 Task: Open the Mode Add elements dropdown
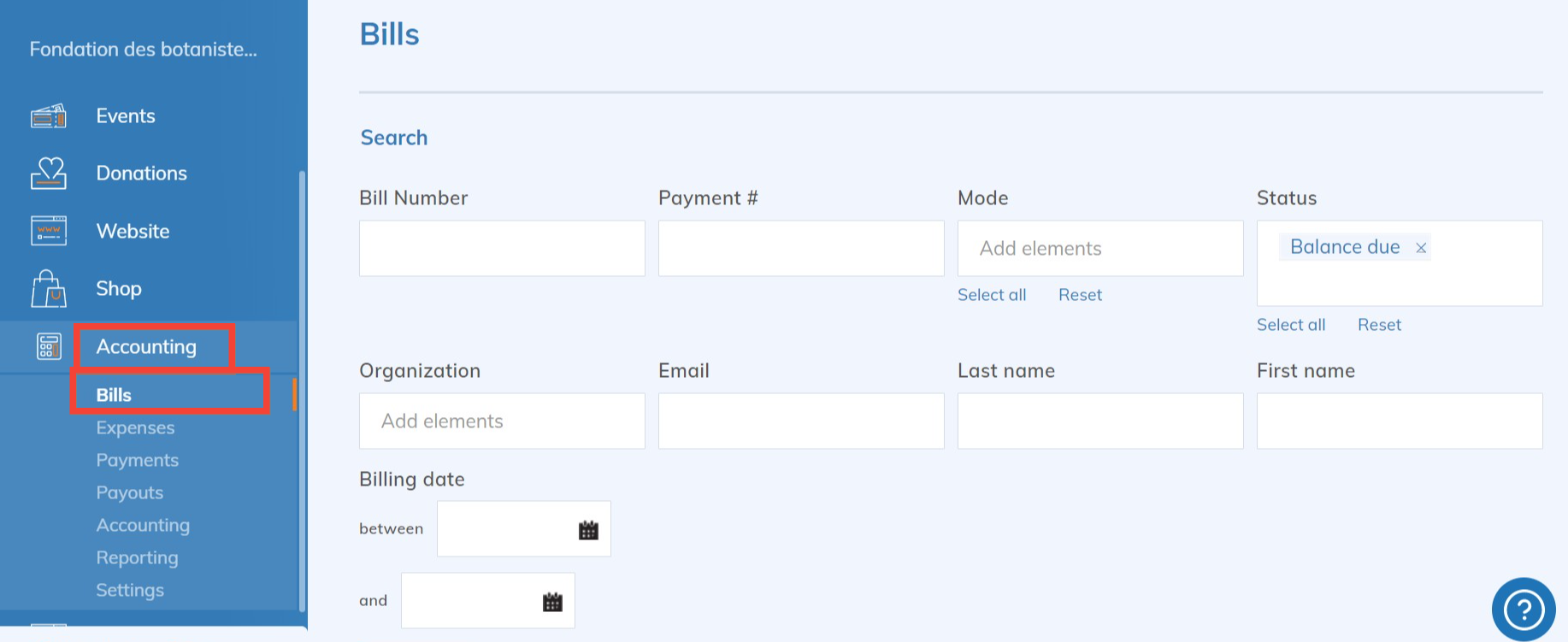pyautogui.click(x=1099, y=249)
